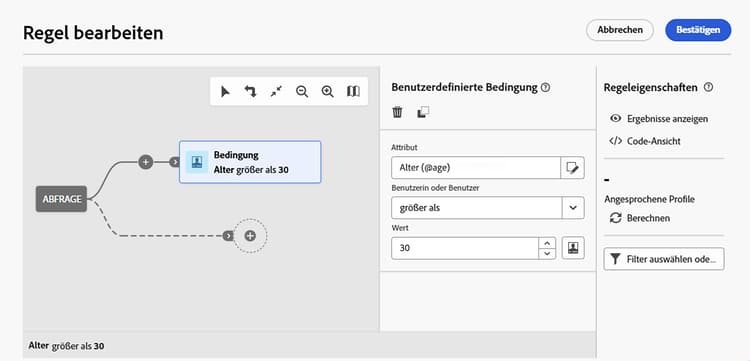Edit the Attribut expression icon

tap(573, 168)
